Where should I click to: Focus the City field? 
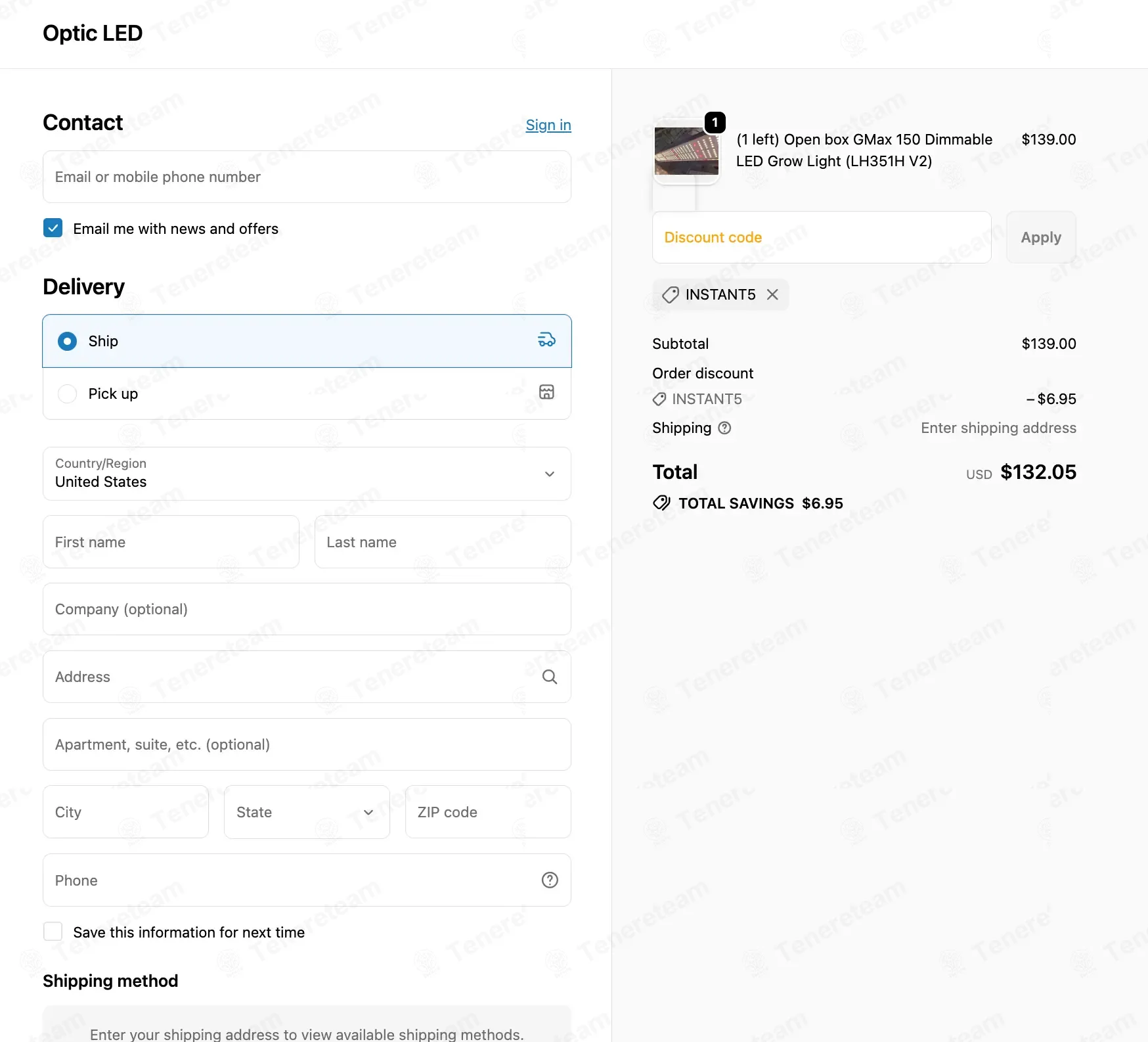coord(125,812)
